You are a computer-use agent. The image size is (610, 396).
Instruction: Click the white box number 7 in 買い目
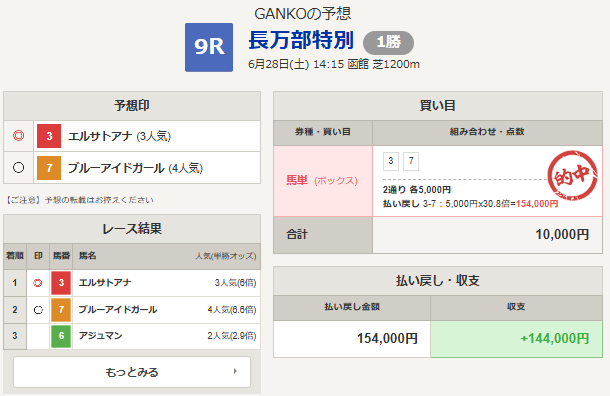pyautogui.click(x=411, y=161)
